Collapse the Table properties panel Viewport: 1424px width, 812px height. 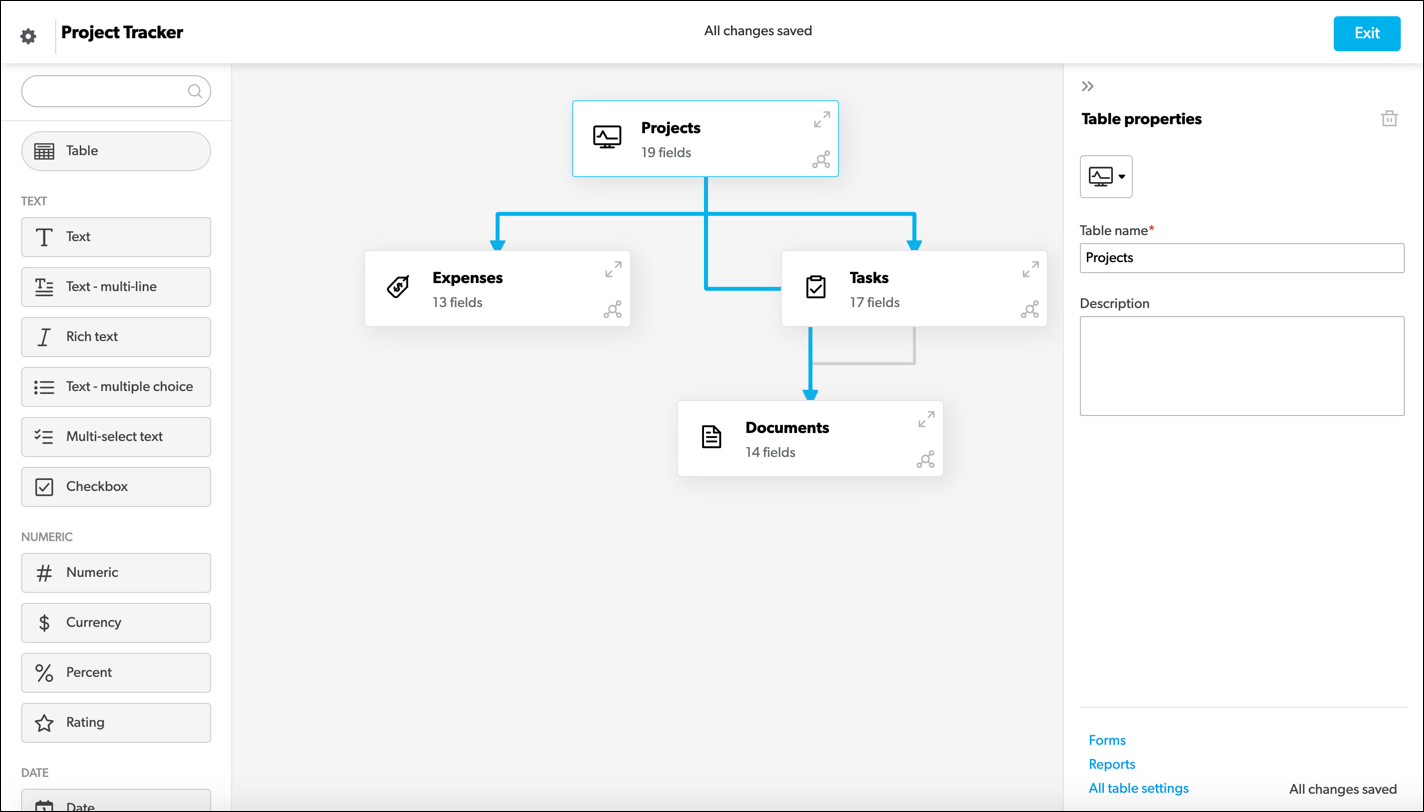(1088, 87)
